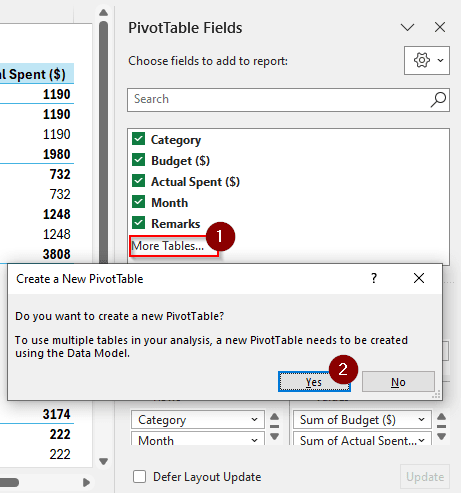Uncheck the Category field checkbox
461x493 pixels.
[x=138, y=139]
